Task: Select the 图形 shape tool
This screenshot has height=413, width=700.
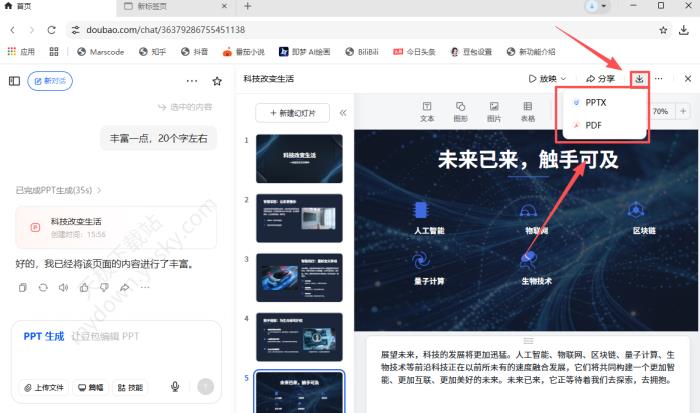Action: tap(460, 111)
